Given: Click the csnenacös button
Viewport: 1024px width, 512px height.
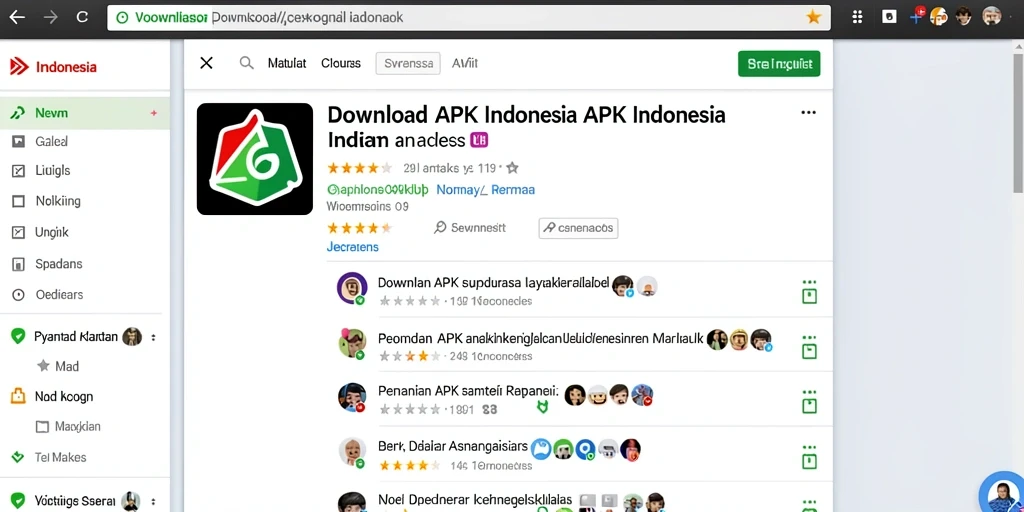Looking at the screenshot, I should 579,228.
